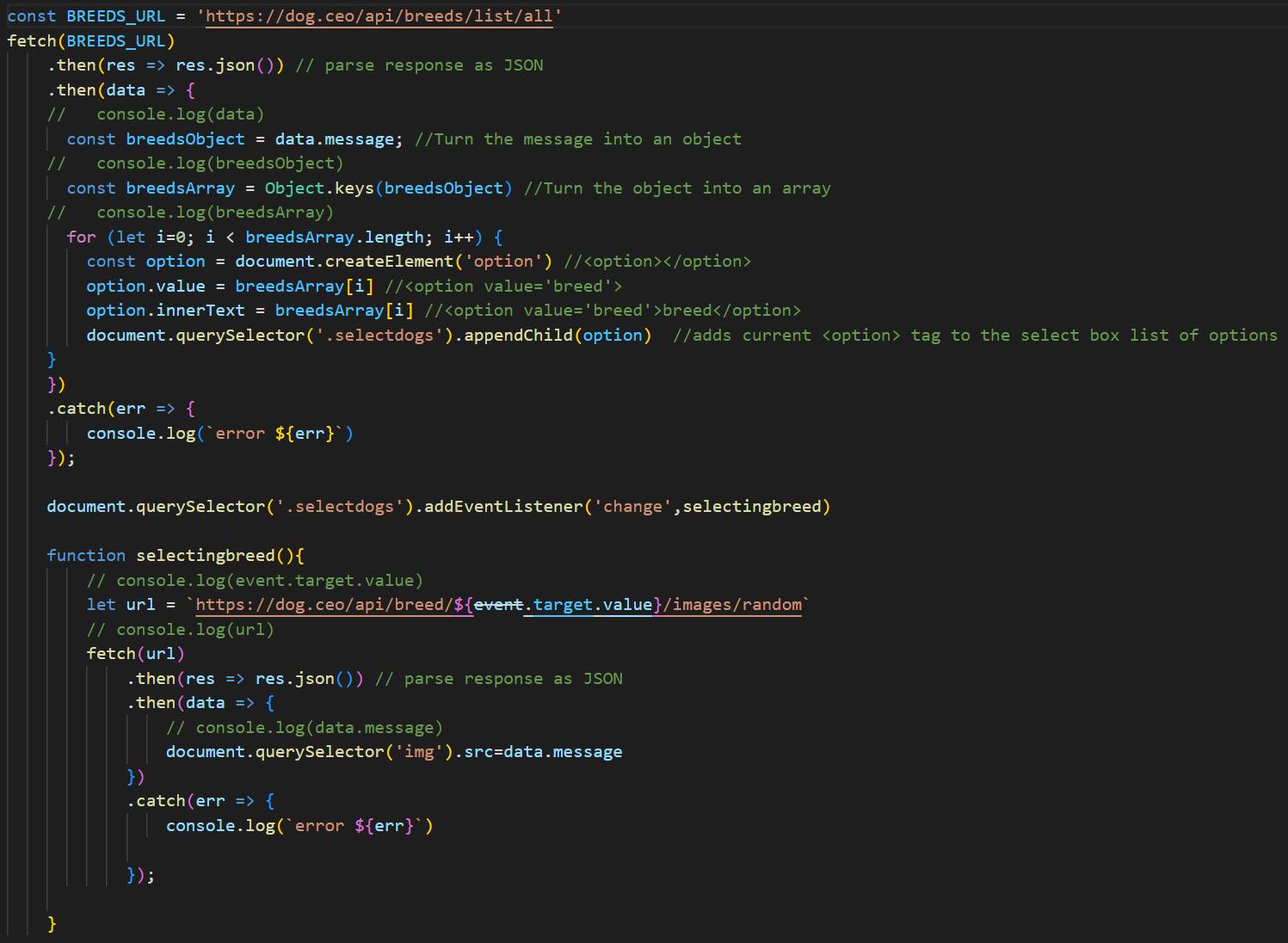
Task: Click the commented 'console.log(url)' line
Action: [x=180, y=630]
